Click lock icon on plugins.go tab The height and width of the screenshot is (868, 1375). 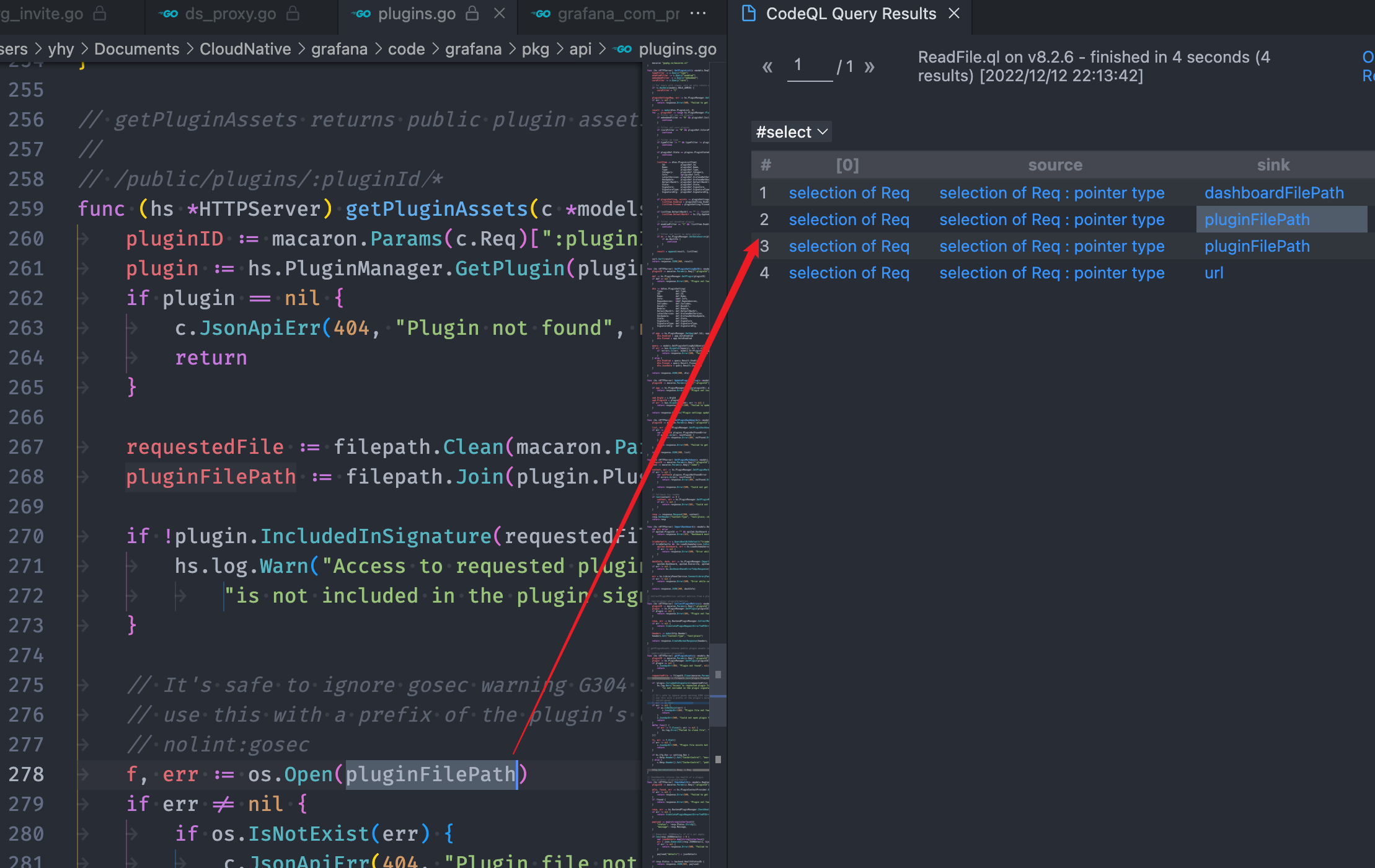click(472, 14)
